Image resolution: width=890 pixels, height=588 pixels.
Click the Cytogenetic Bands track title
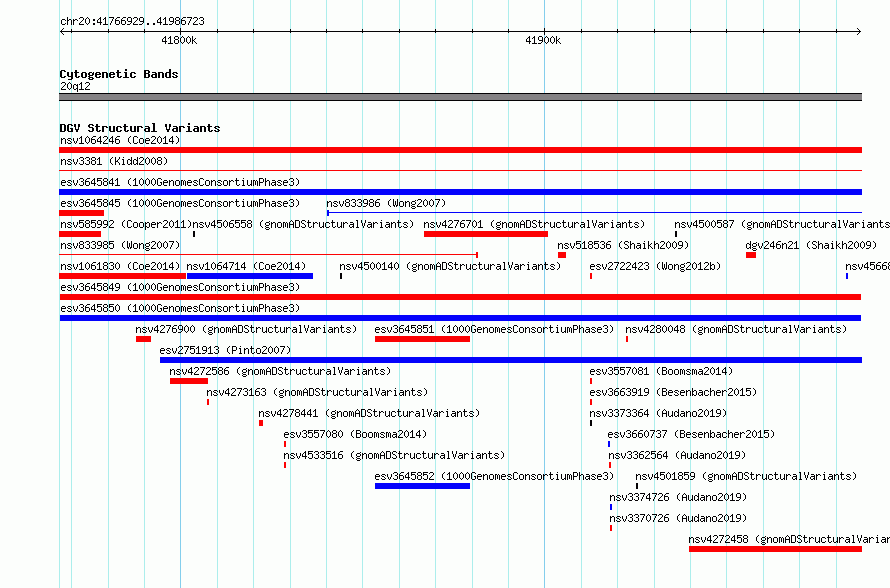(119, 74)
